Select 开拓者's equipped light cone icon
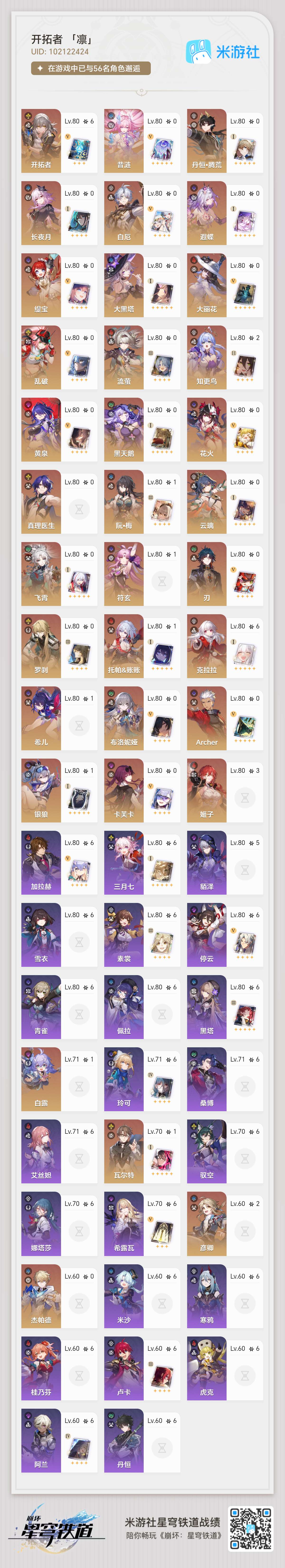 79,149
